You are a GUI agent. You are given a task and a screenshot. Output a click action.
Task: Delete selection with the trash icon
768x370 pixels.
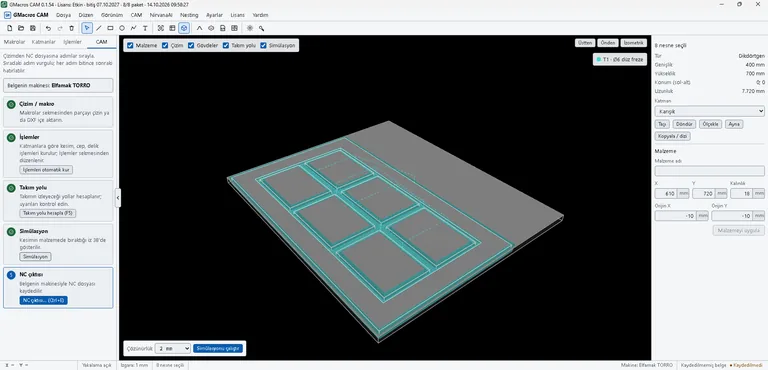(x=72, y=28)
